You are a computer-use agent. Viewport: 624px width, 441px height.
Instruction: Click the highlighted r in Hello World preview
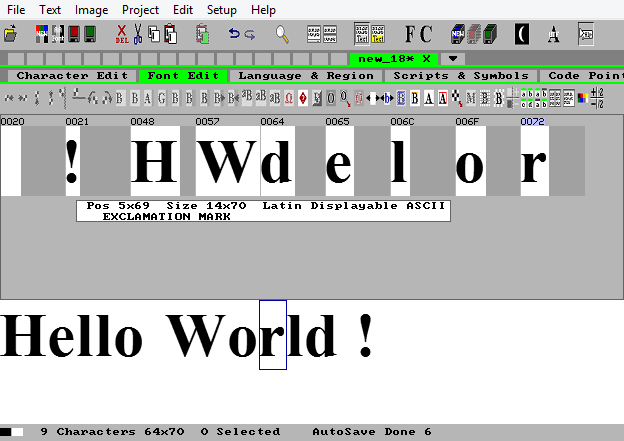click(273, 335)
